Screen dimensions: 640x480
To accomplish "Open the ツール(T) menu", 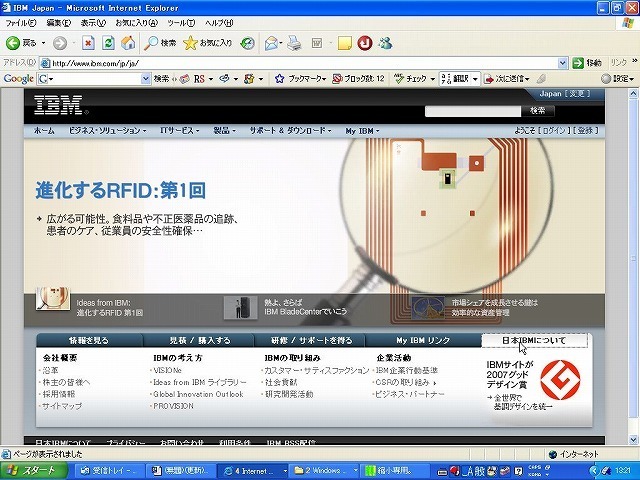I will point(181,23).
